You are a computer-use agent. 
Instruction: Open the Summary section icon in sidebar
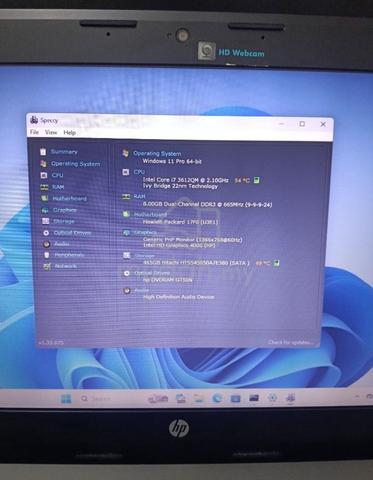43,152
